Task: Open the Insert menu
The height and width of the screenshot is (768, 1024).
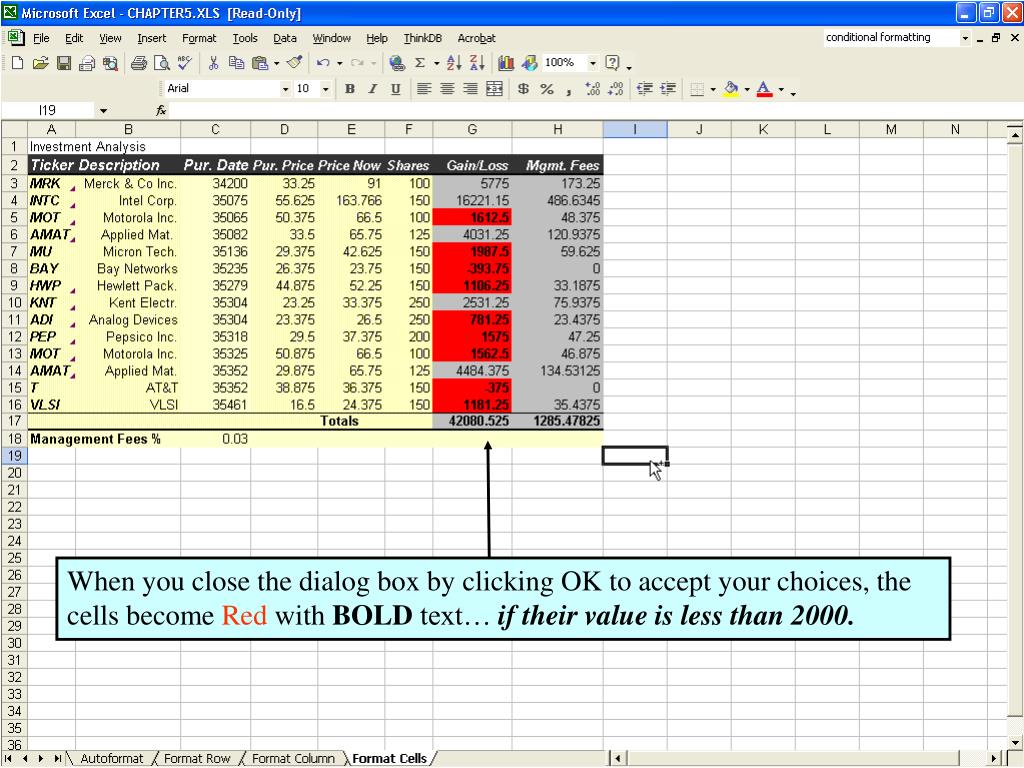Action: pyautogui.click(x=152, y=39)
